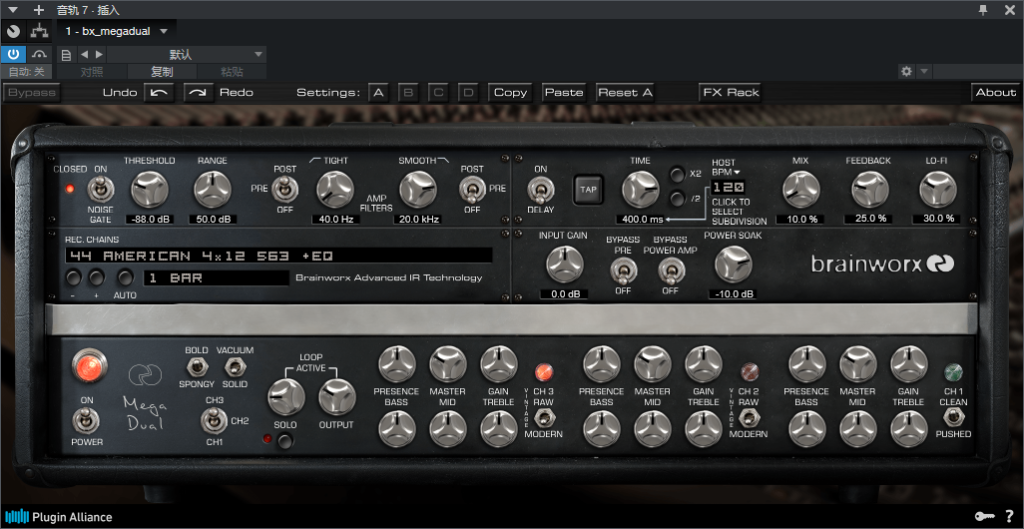Toggle the Noise Gate ON switch
This screenshot has height=529, width=1024.
tap(101, 190)
